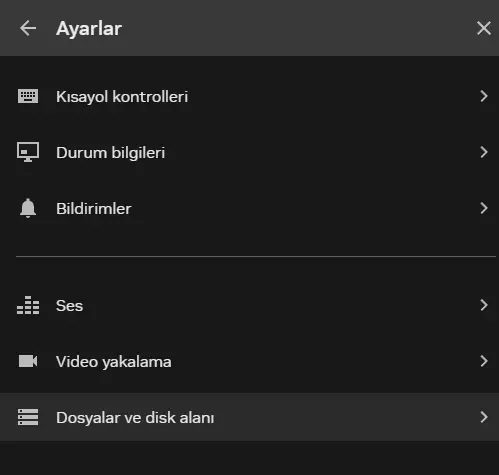
Task: Click the monitor icon for Durum bilgileri
Action: tap(28, 152)
